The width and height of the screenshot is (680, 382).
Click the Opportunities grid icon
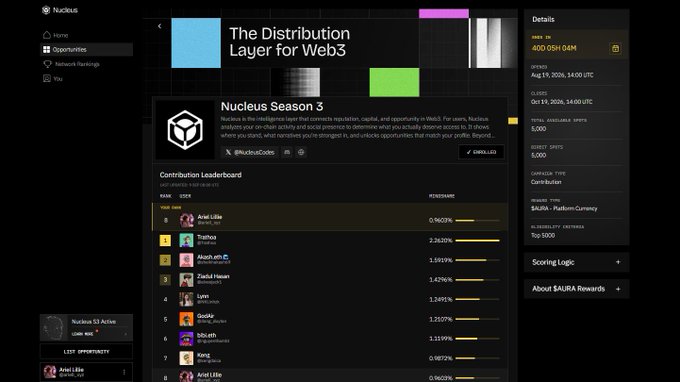coord(46,49)
